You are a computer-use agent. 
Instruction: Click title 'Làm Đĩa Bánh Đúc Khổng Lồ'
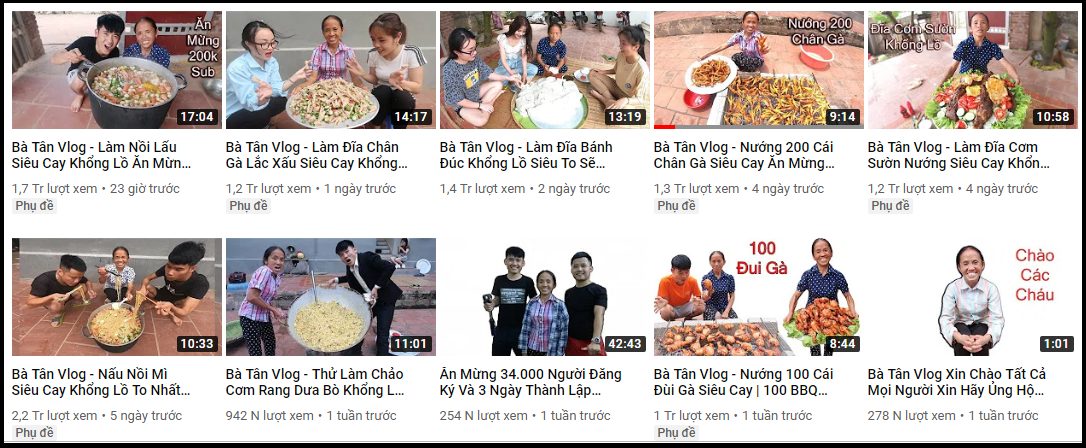[526, 156]
